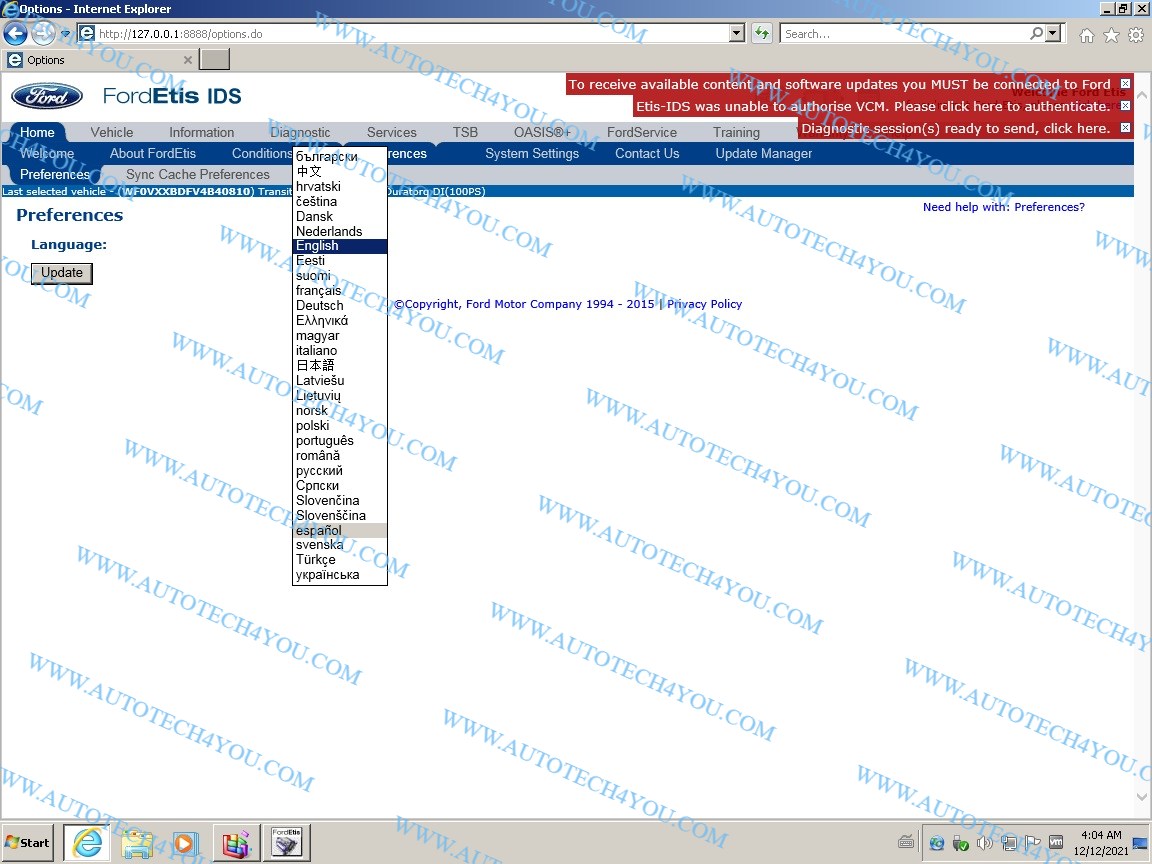Click the Internet Explorer back arrow button
Screen dimensions: 1152x864
(15, 33)
